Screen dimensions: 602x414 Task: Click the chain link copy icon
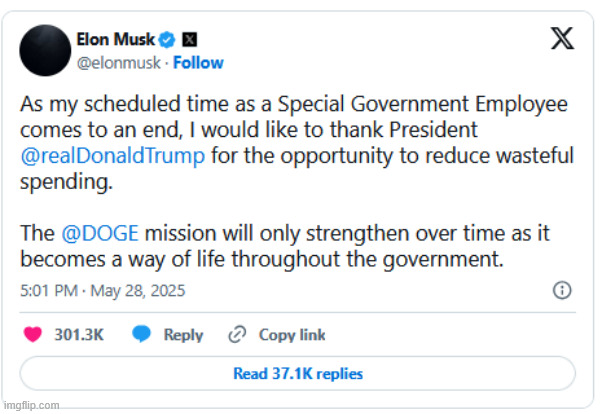tap(237, 334)
